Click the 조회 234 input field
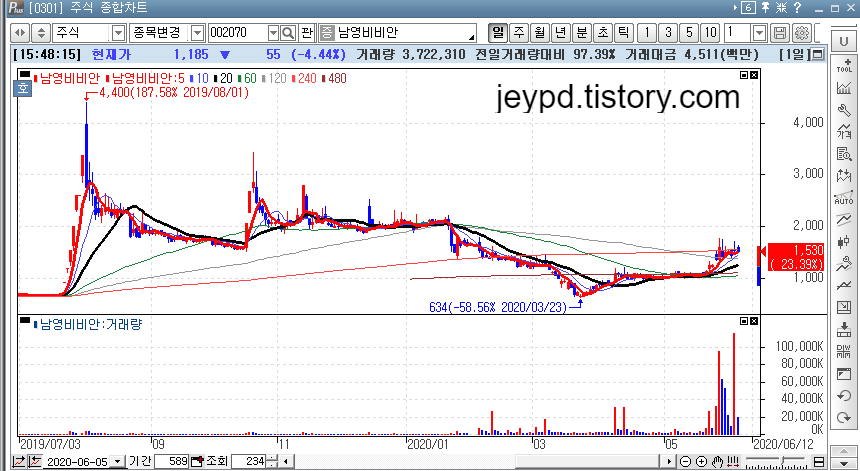 click(248, 462)
